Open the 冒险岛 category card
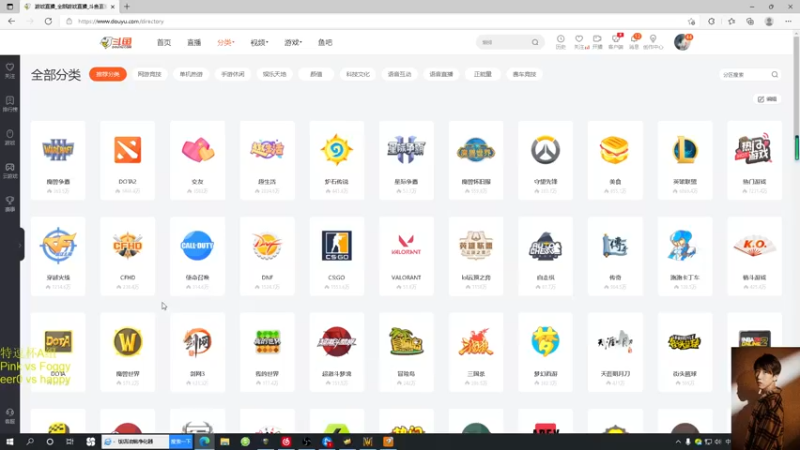 coord(406,352)
